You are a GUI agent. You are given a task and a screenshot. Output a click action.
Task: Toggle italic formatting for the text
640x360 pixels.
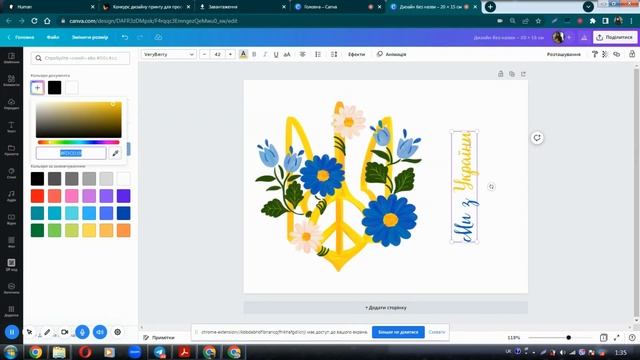265,54
